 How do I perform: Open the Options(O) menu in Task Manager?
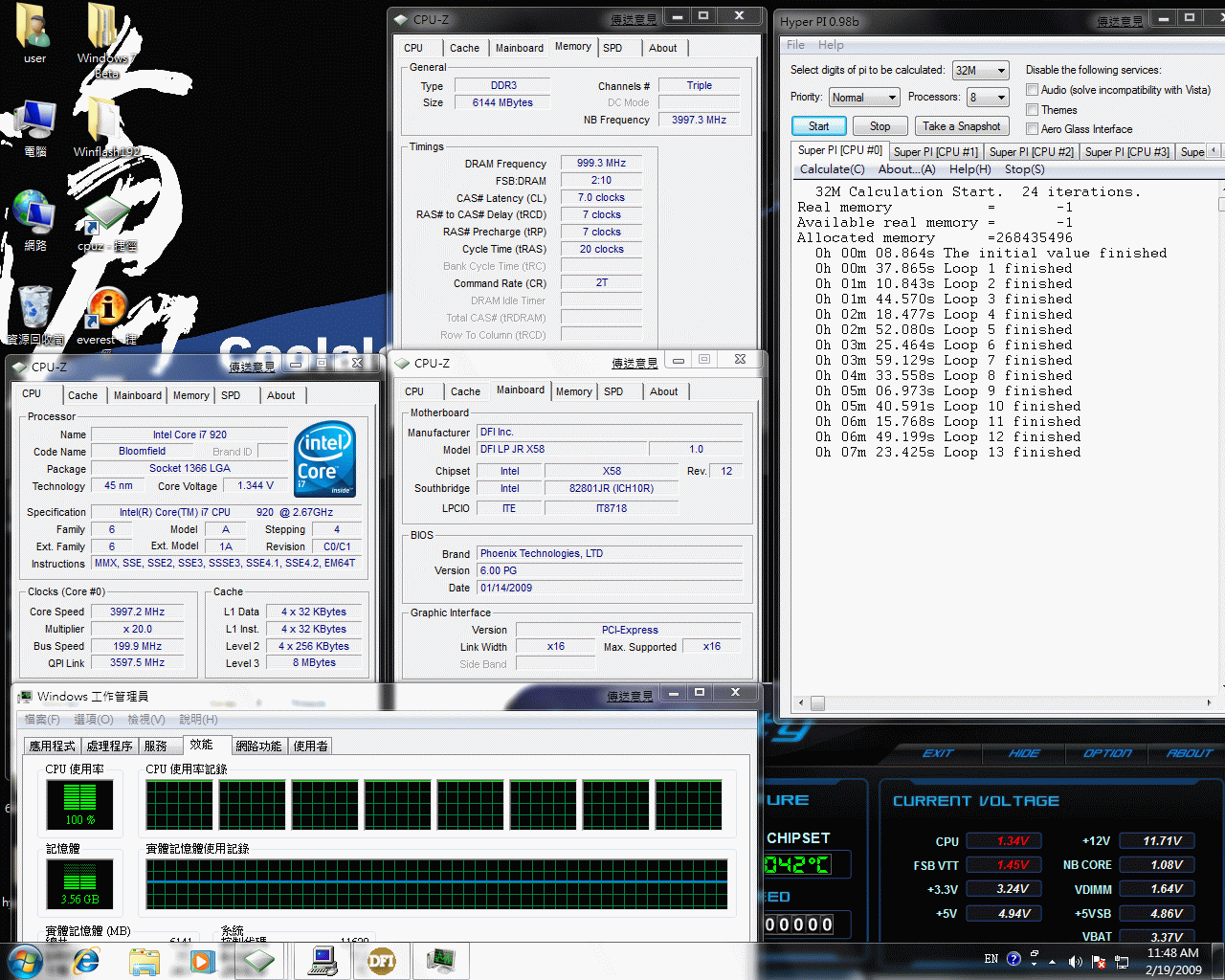[93, 719]
